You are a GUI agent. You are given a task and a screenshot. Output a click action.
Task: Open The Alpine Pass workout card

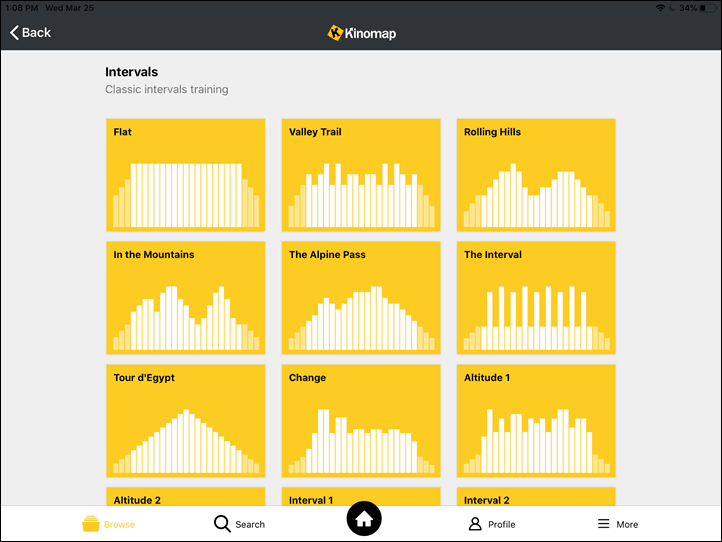361,298
